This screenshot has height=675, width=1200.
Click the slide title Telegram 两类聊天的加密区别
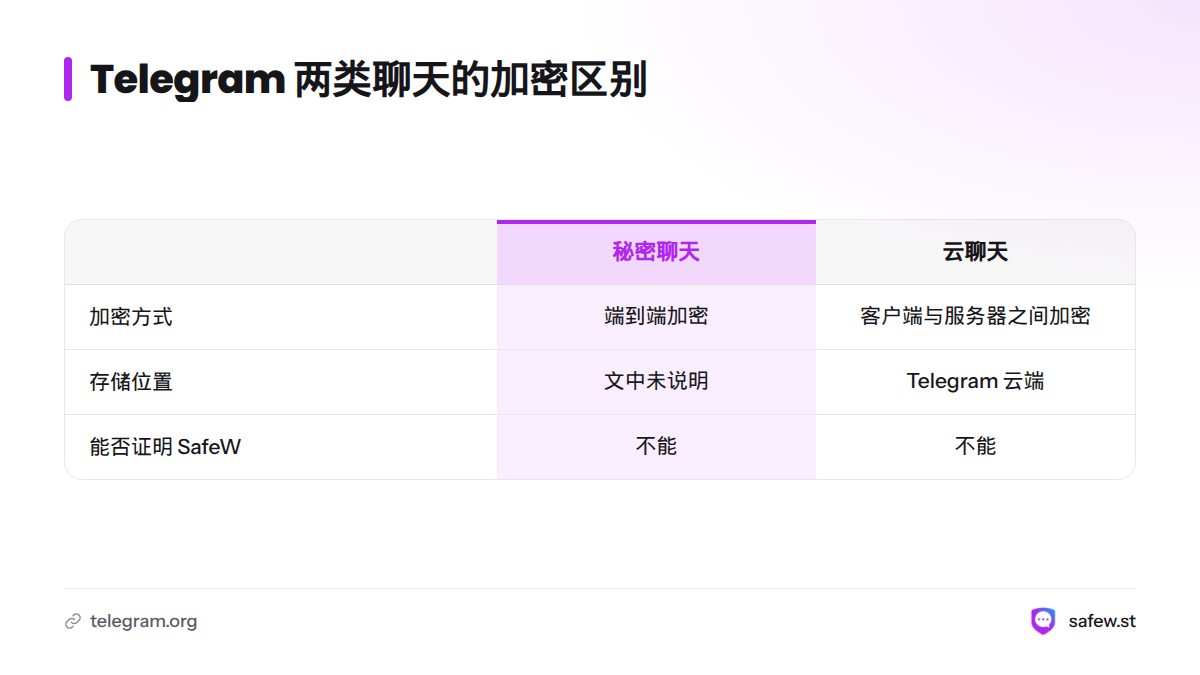pyautogui.click(x=369, y=80)
